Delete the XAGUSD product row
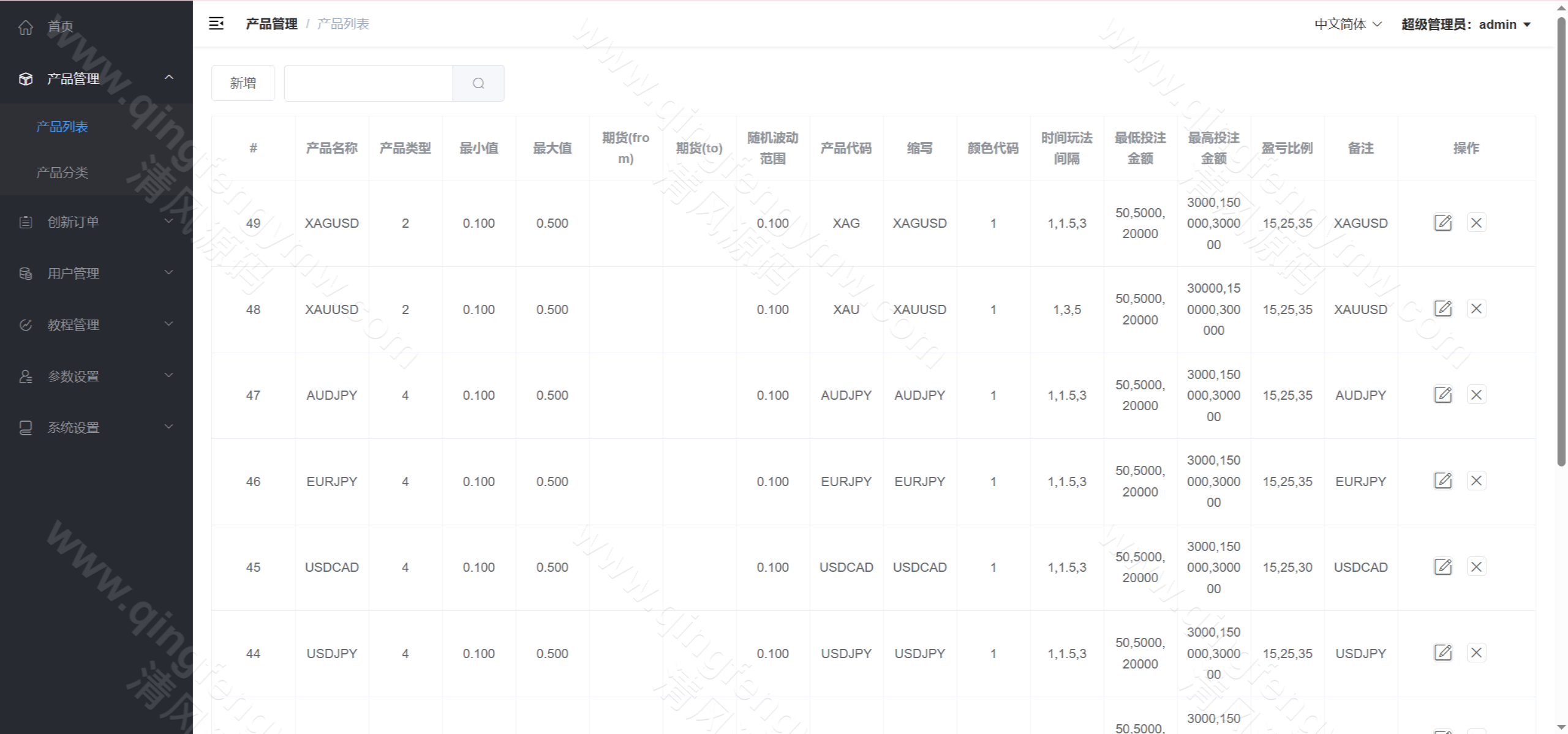1568x734 pixels. tap(1476, 222)
